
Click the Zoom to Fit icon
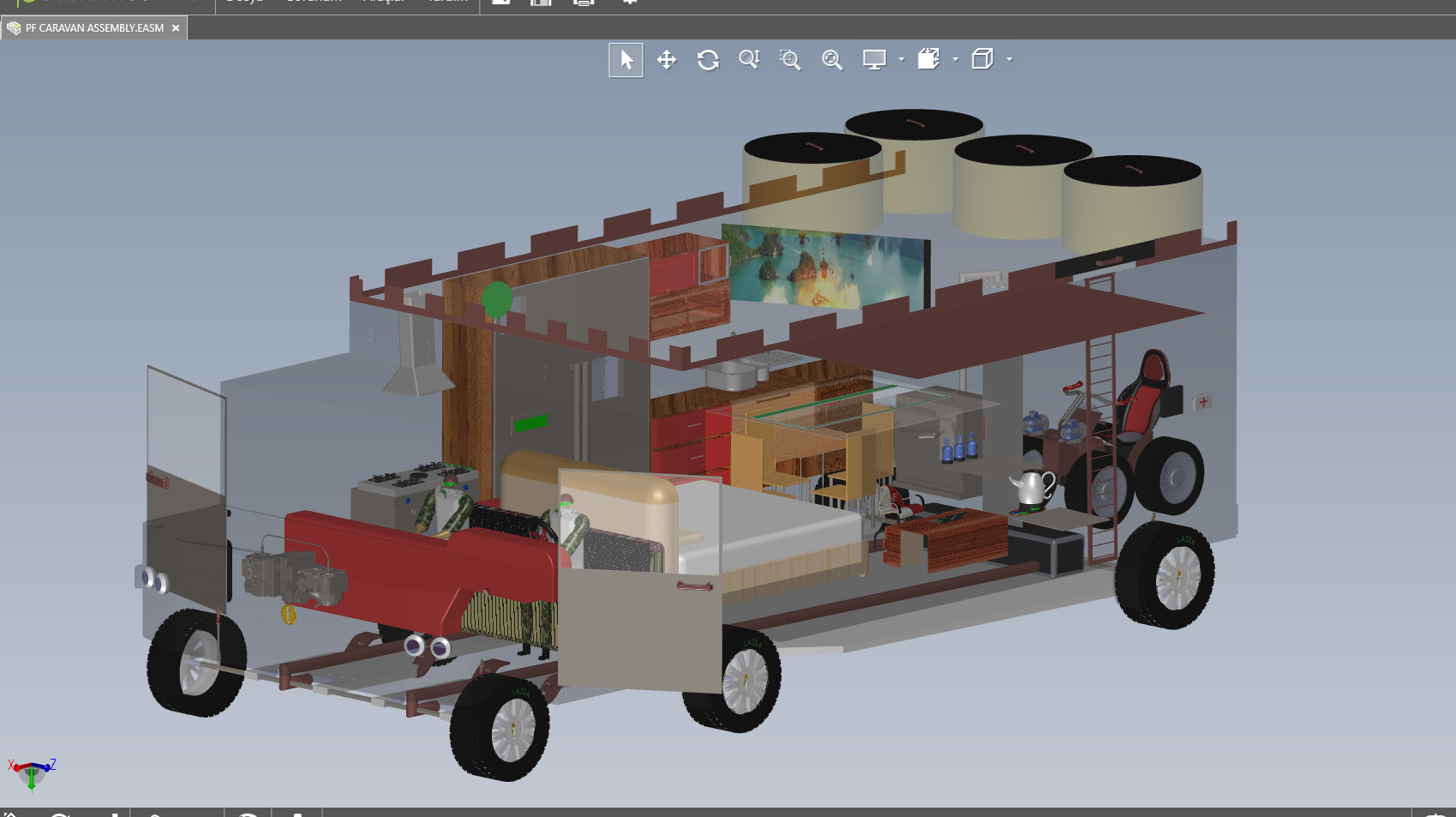pos(832,60)
